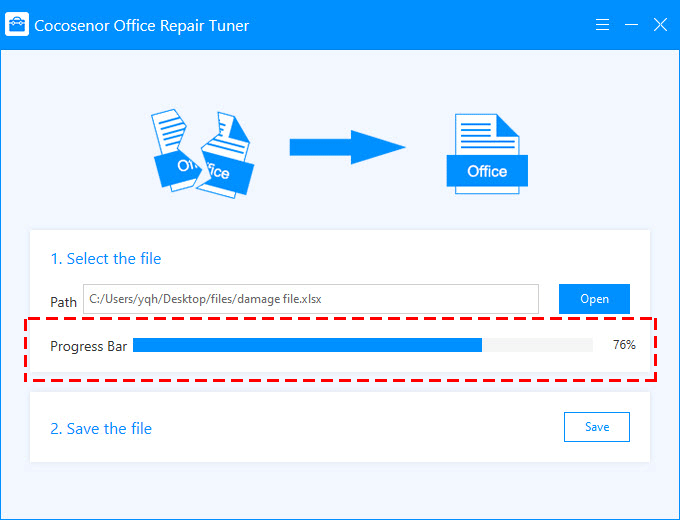This screenshot has height=520, width=680.
Task: Click the broken Office document graphic
Action: (x=203, y=154)
